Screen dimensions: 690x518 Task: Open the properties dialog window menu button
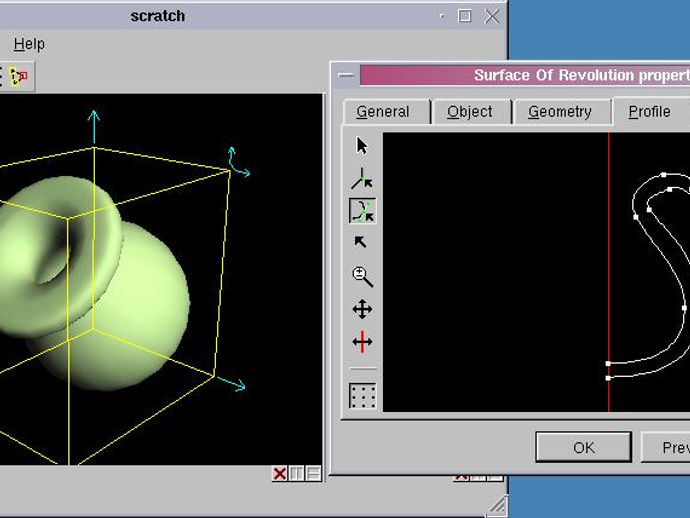pyautogui.click(x=346, y=75)
